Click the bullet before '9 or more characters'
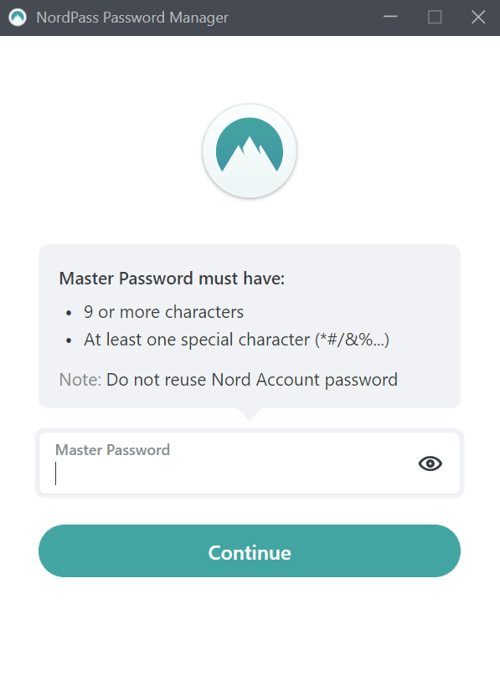 (68, 313)
